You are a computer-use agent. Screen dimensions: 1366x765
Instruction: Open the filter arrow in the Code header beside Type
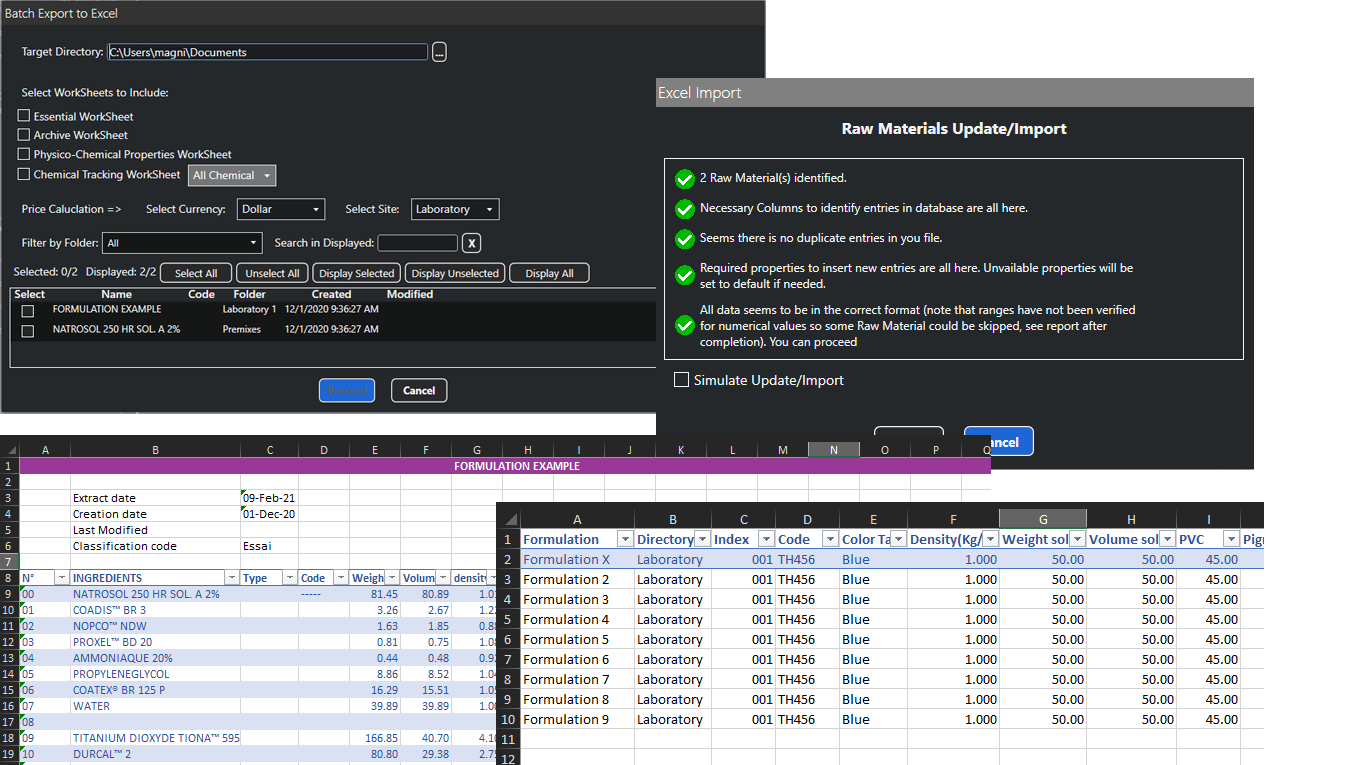(340, 578)
